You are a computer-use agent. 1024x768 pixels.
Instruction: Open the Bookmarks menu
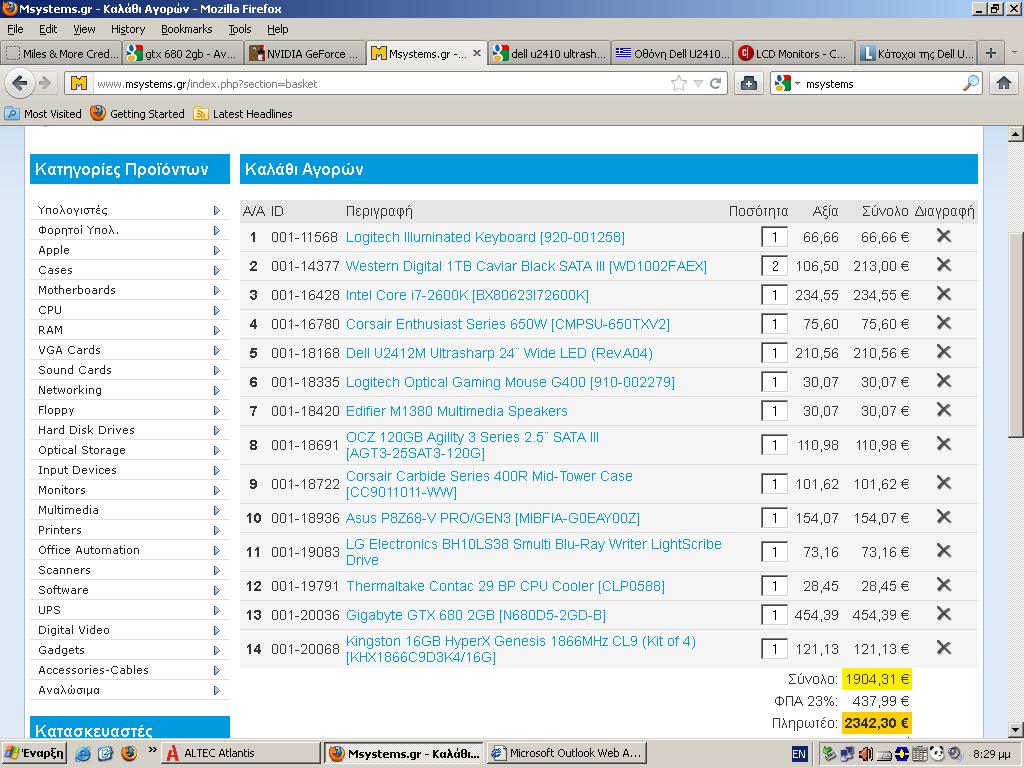tap(187, 29)
